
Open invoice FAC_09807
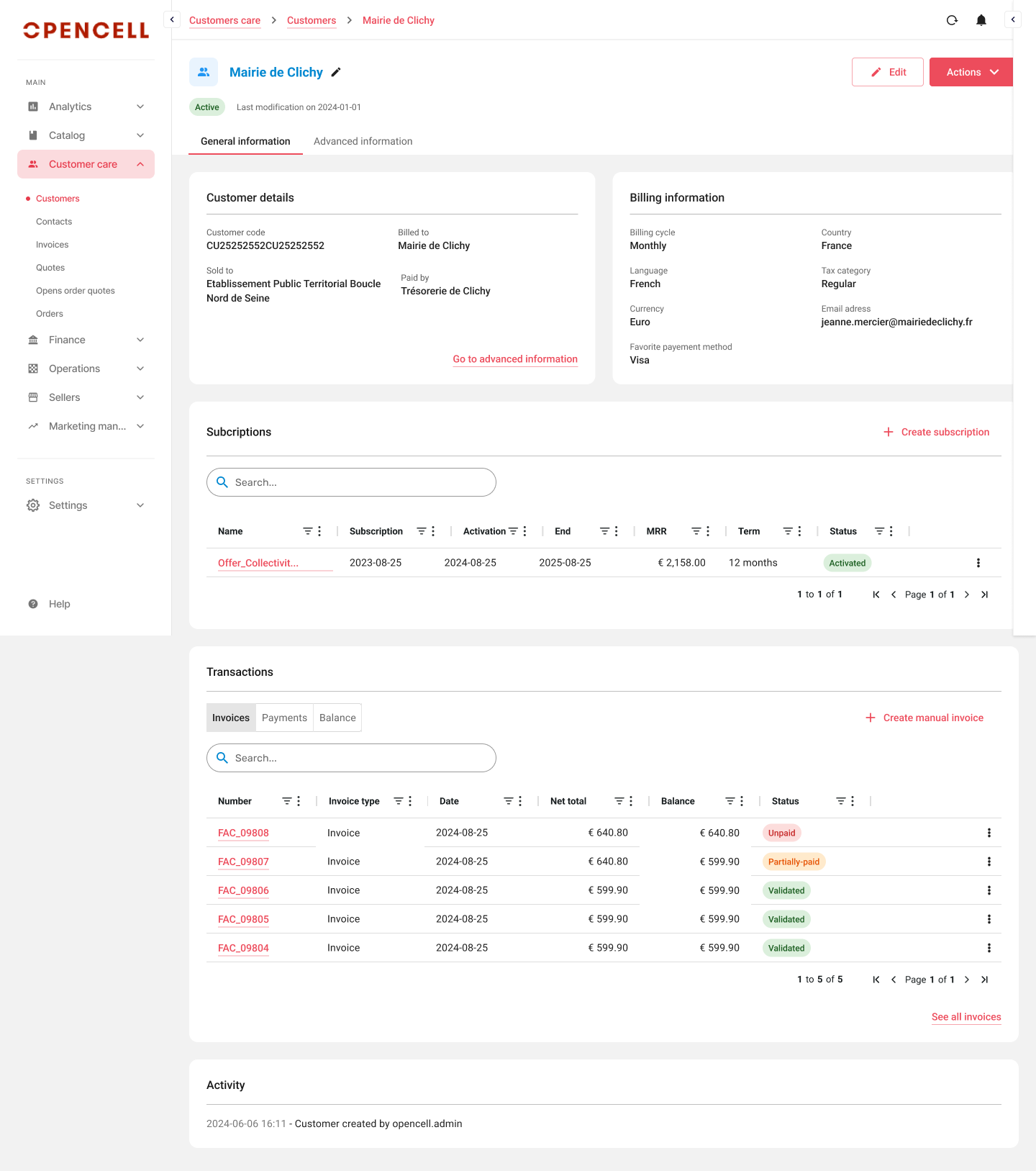click(x=243, y=862)
